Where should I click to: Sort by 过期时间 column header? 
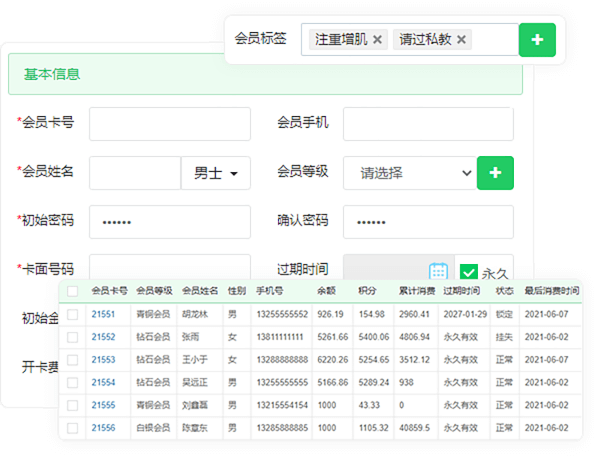[461, 291]
